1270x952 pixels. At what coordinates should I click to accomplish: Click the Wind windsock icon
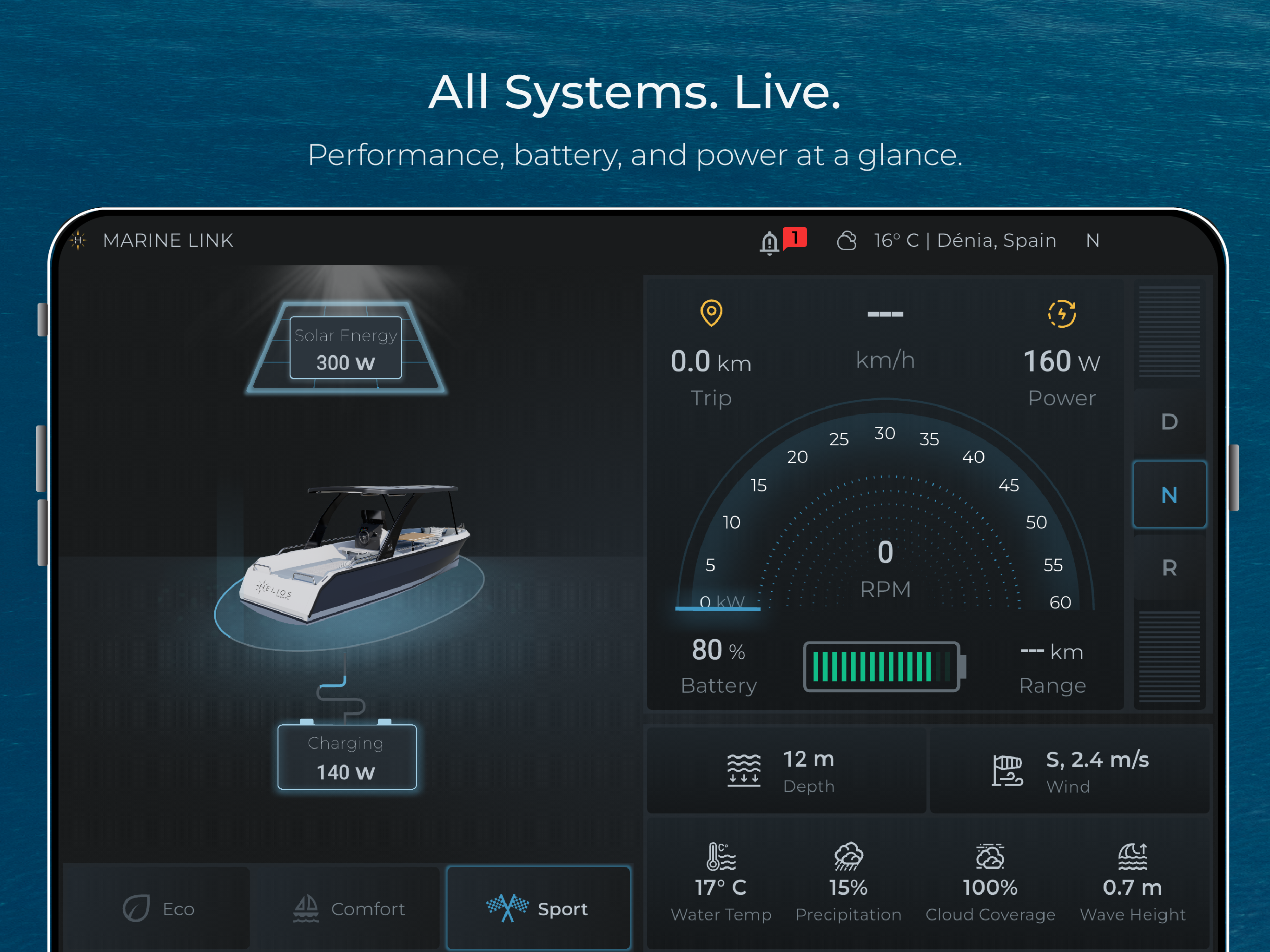pyautogui.click(x=1008, y=770)
